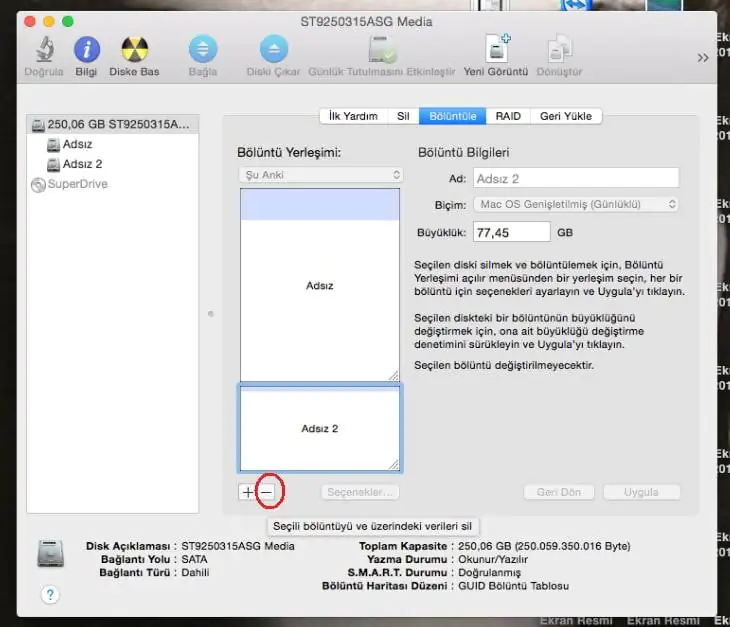Click the Dönüştür convert icon
This screenshot has height=627, width=730.
pyautogui.click(x=560, y=50)
